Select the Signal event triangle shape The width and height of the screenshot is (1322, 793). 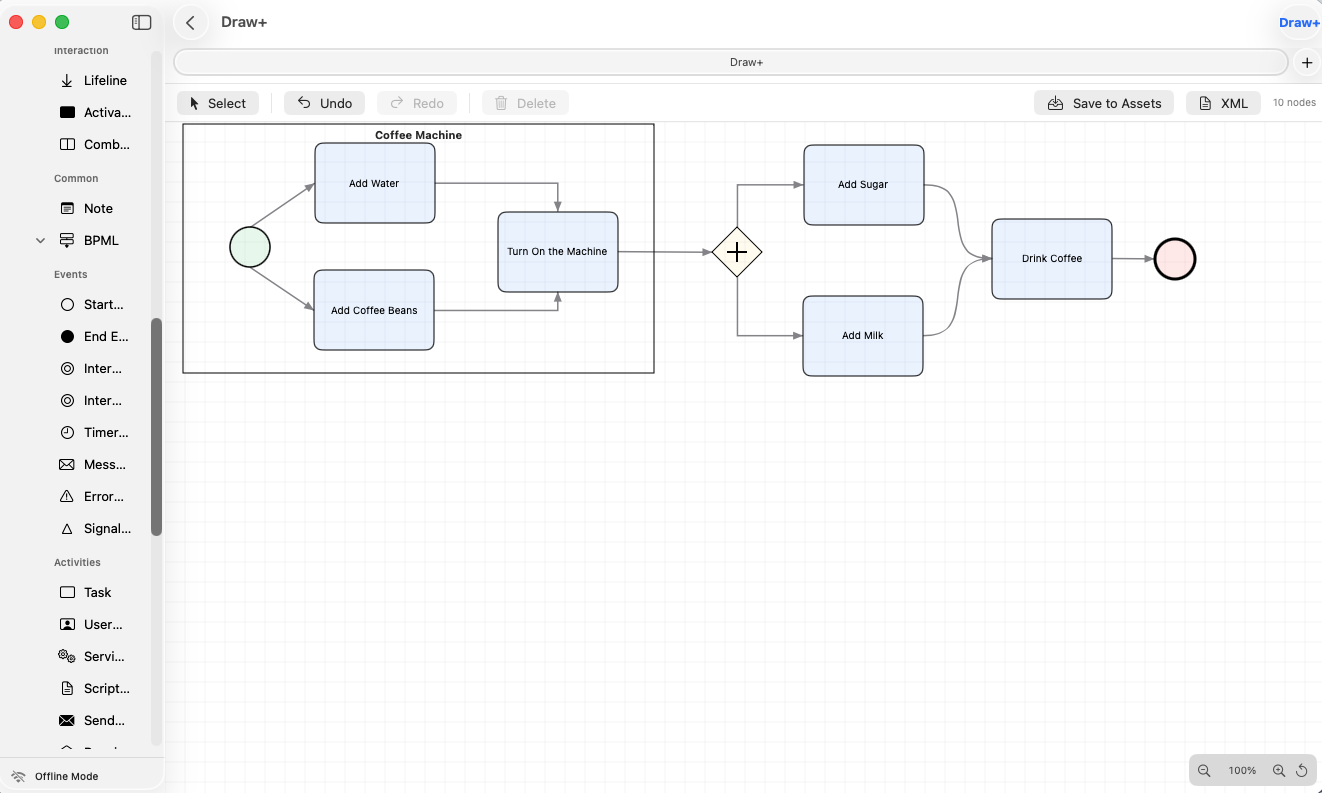94,528
